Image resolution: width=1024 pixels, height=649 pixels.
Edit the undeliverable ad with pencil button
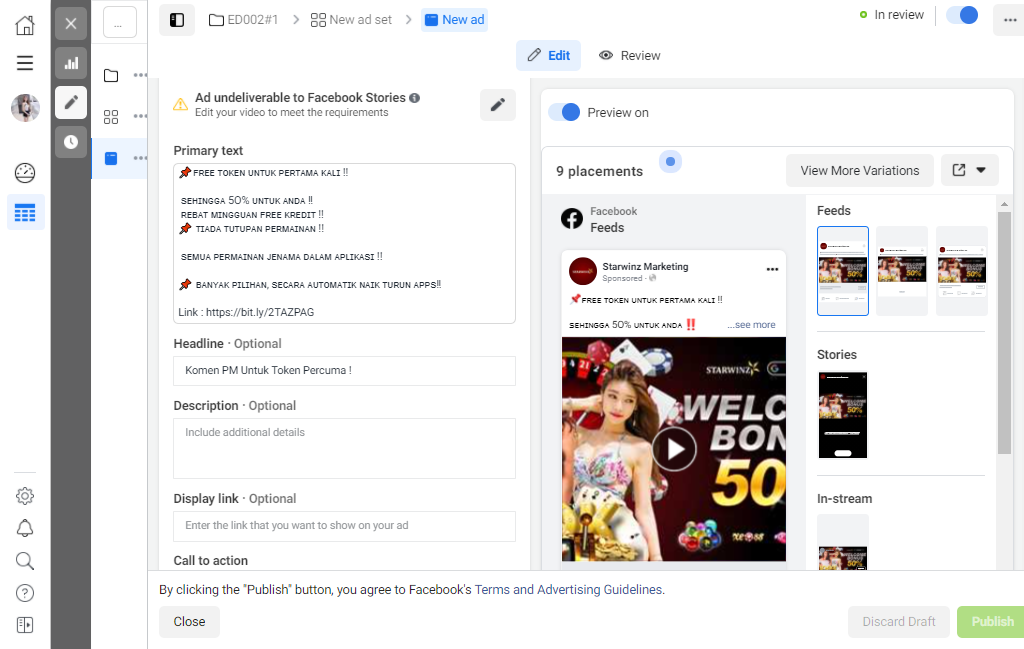pyautogui.click(x=498, y=105)
